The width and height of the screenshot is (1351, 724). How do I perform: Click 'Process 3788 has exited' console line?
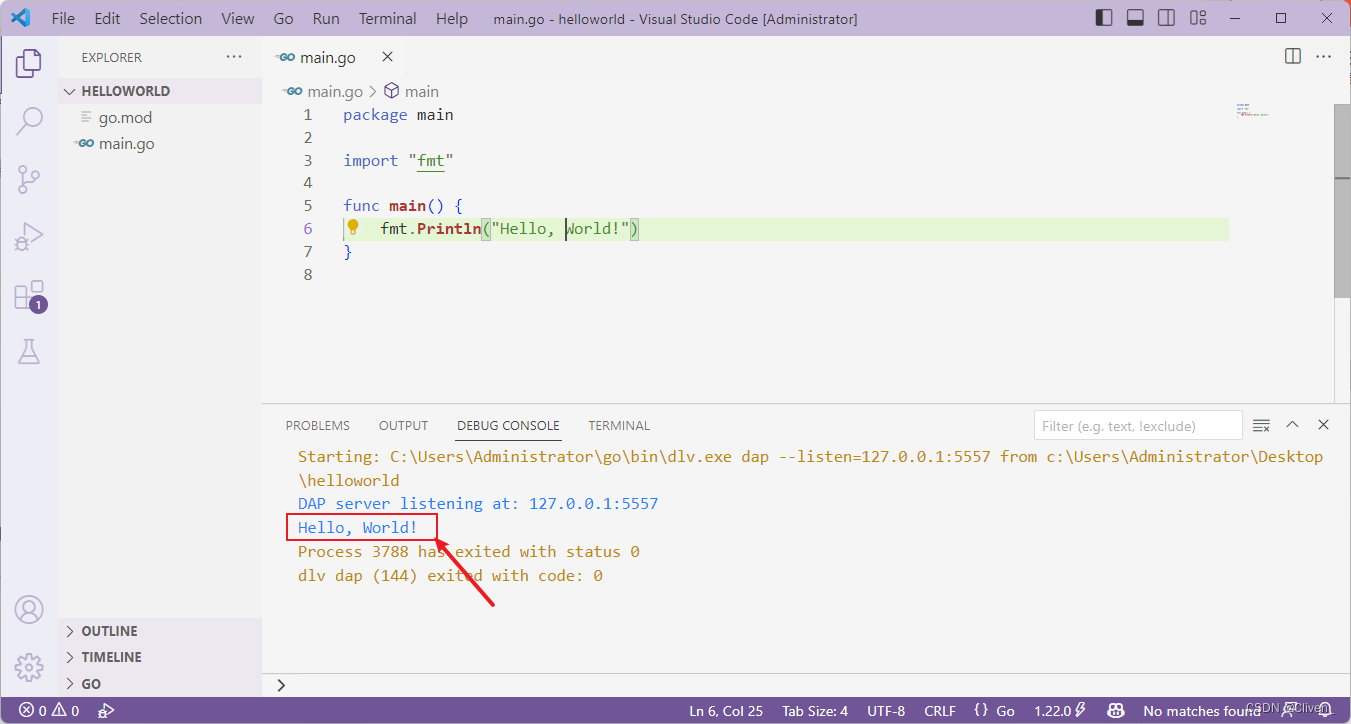[x=468, y=551]
